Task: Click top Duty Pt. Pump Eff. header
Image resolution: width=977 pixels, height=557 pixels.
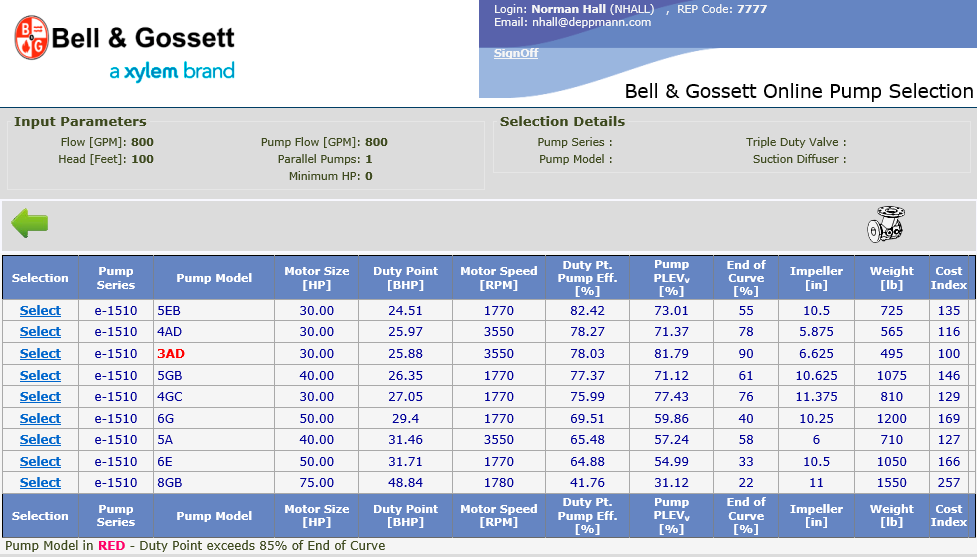Action: tap(587, 278)
